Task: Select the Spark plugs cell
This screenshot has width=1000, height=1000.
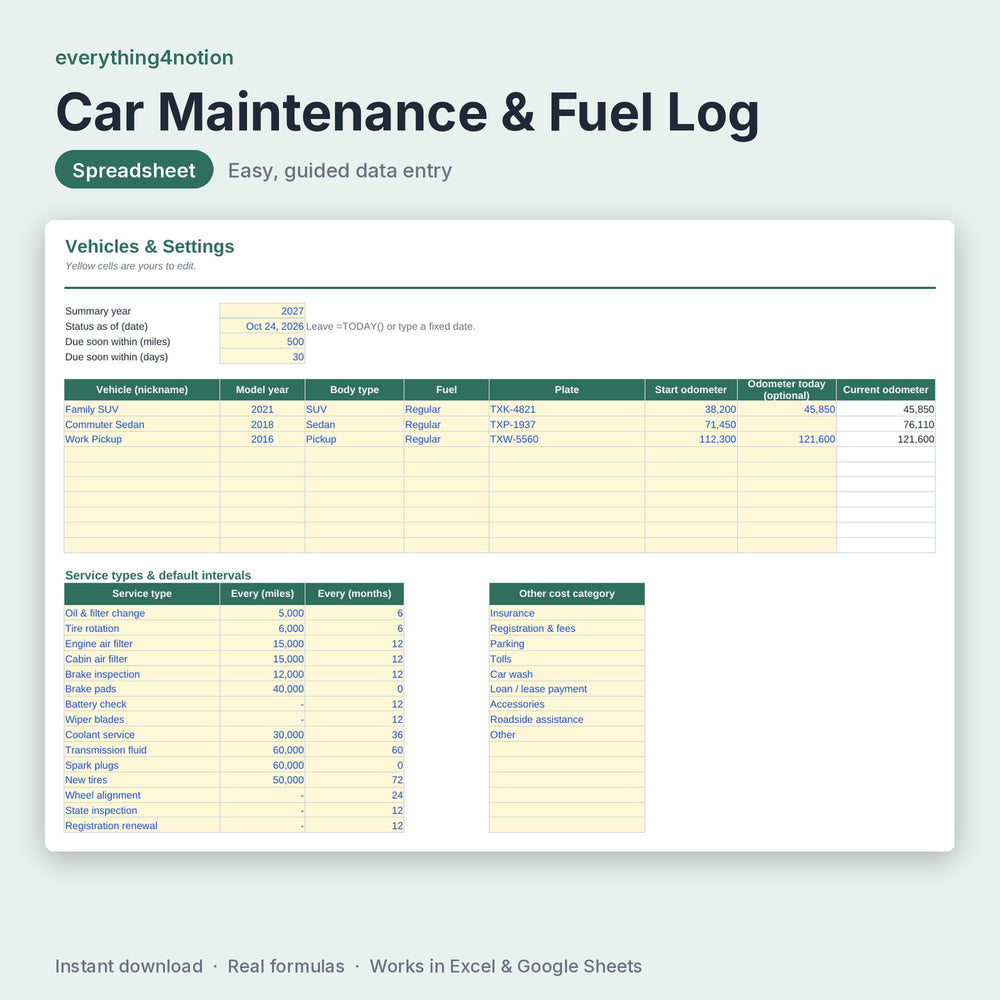Action: (x=142, y=765)
